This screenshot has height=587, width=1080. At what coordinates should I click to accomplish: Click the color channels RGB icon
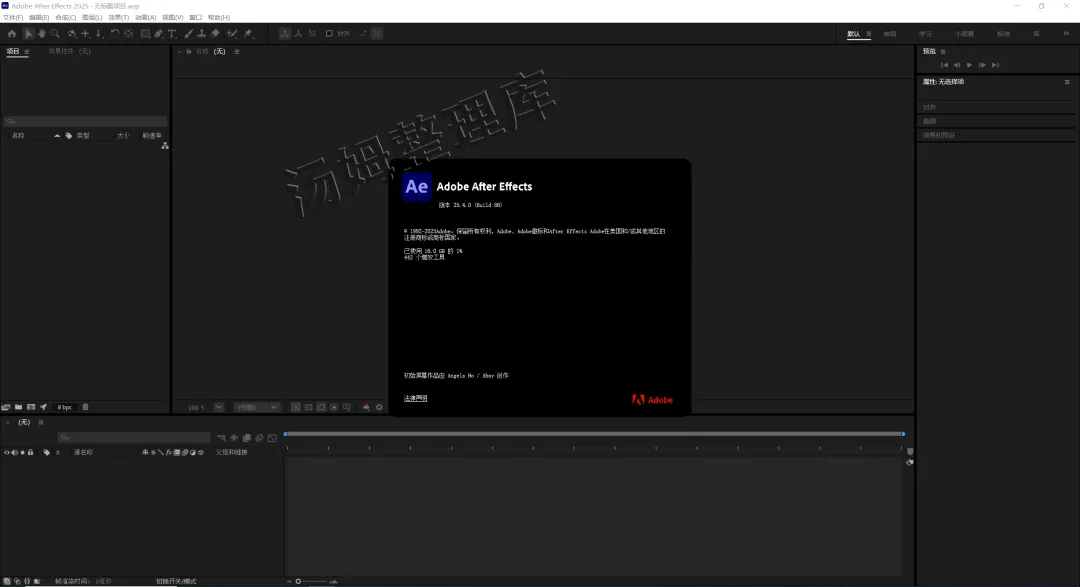pyautogui.click(x=366, y=407)
